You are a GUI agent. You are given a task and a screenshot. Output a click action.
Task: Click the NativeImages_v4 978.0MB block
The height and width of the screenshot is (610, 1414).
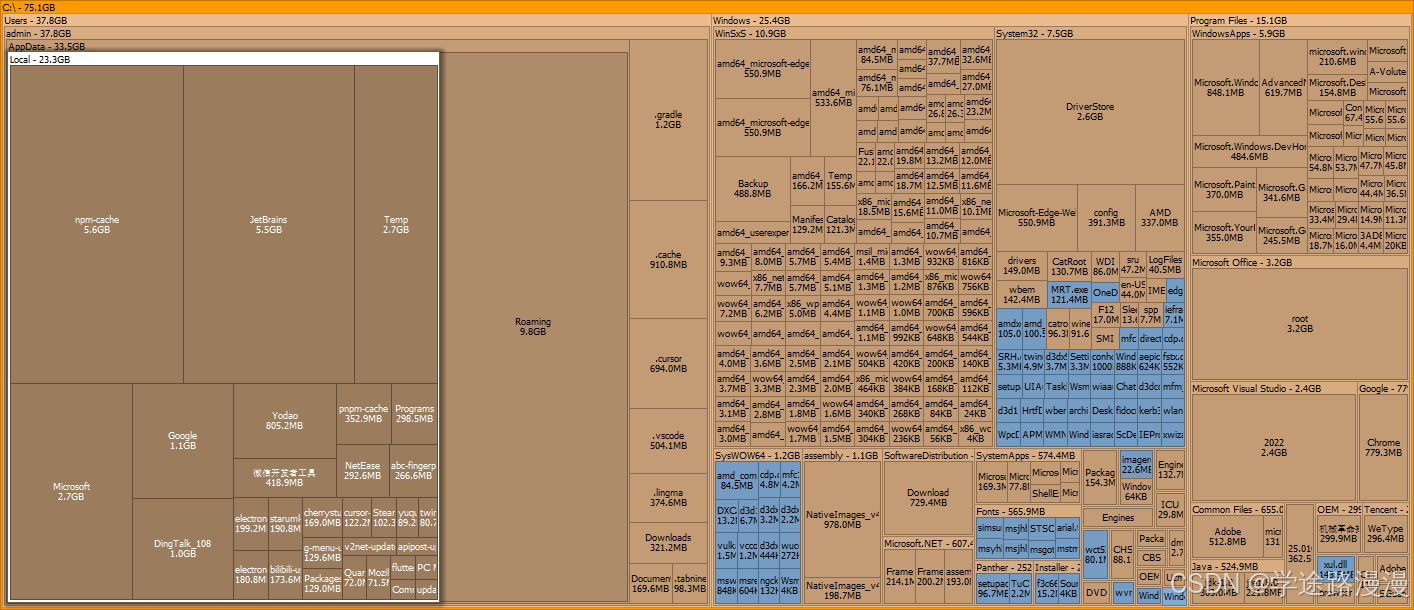[841, 519]
